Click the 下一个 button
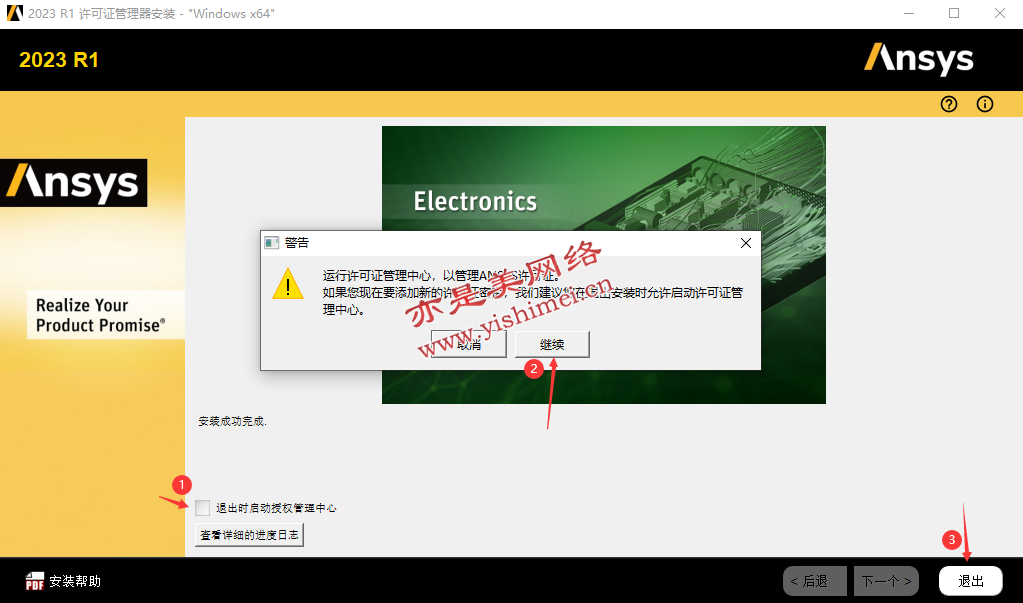 pyautogui.click(x=887, y=581)
